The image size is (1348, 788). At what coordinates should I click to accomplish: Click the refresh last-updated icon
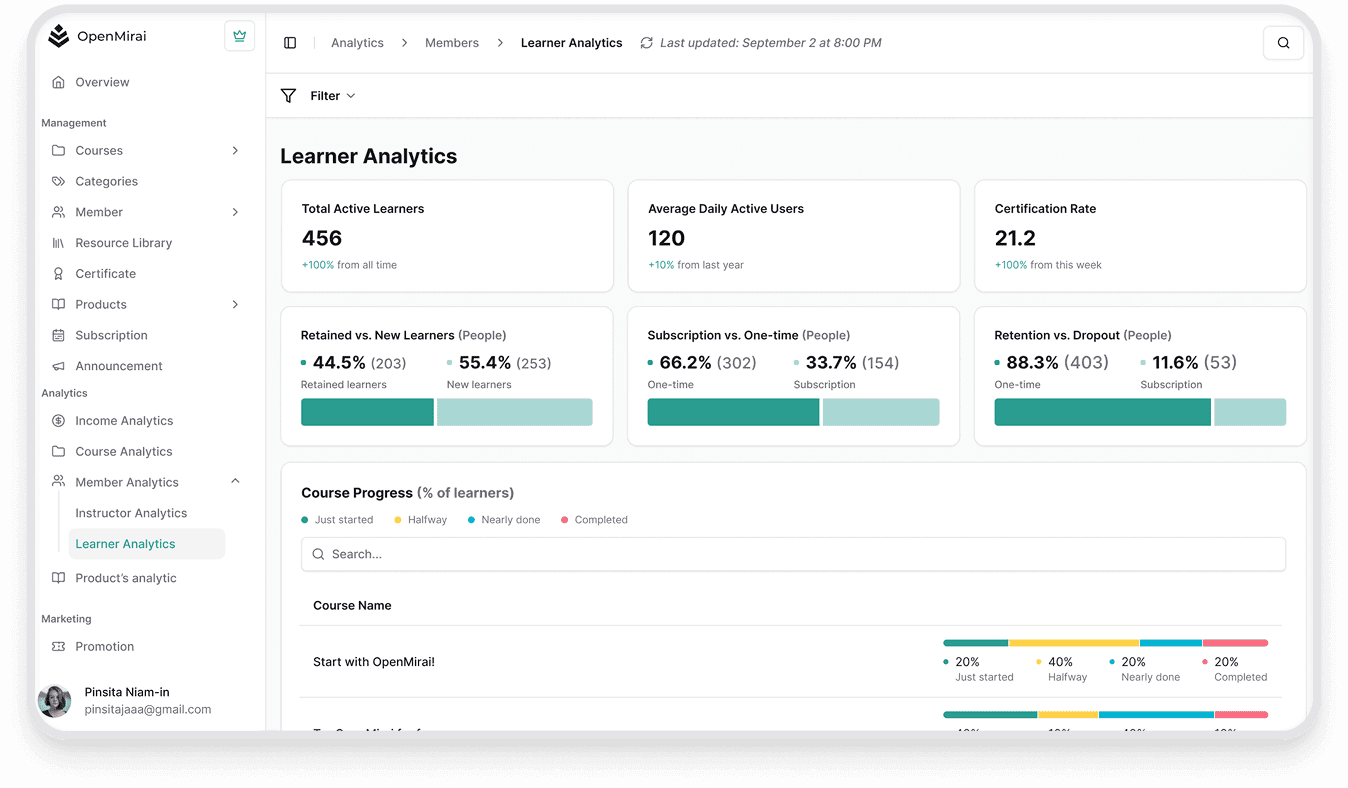click(646, 43)
